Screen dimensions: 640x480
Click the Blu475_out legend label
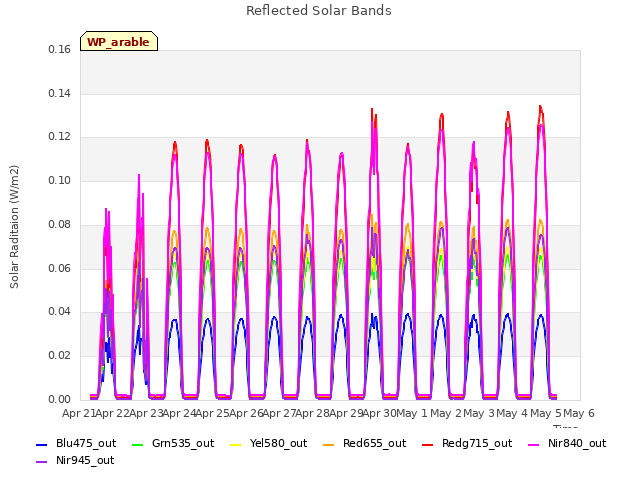86,443
